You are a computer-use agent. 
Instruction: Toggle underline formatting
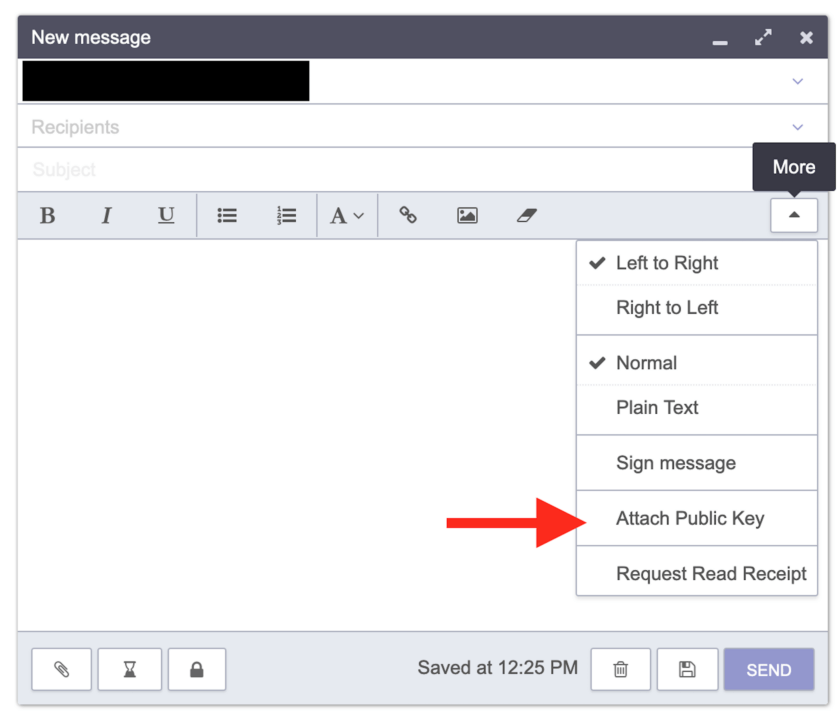pos(166,216)
